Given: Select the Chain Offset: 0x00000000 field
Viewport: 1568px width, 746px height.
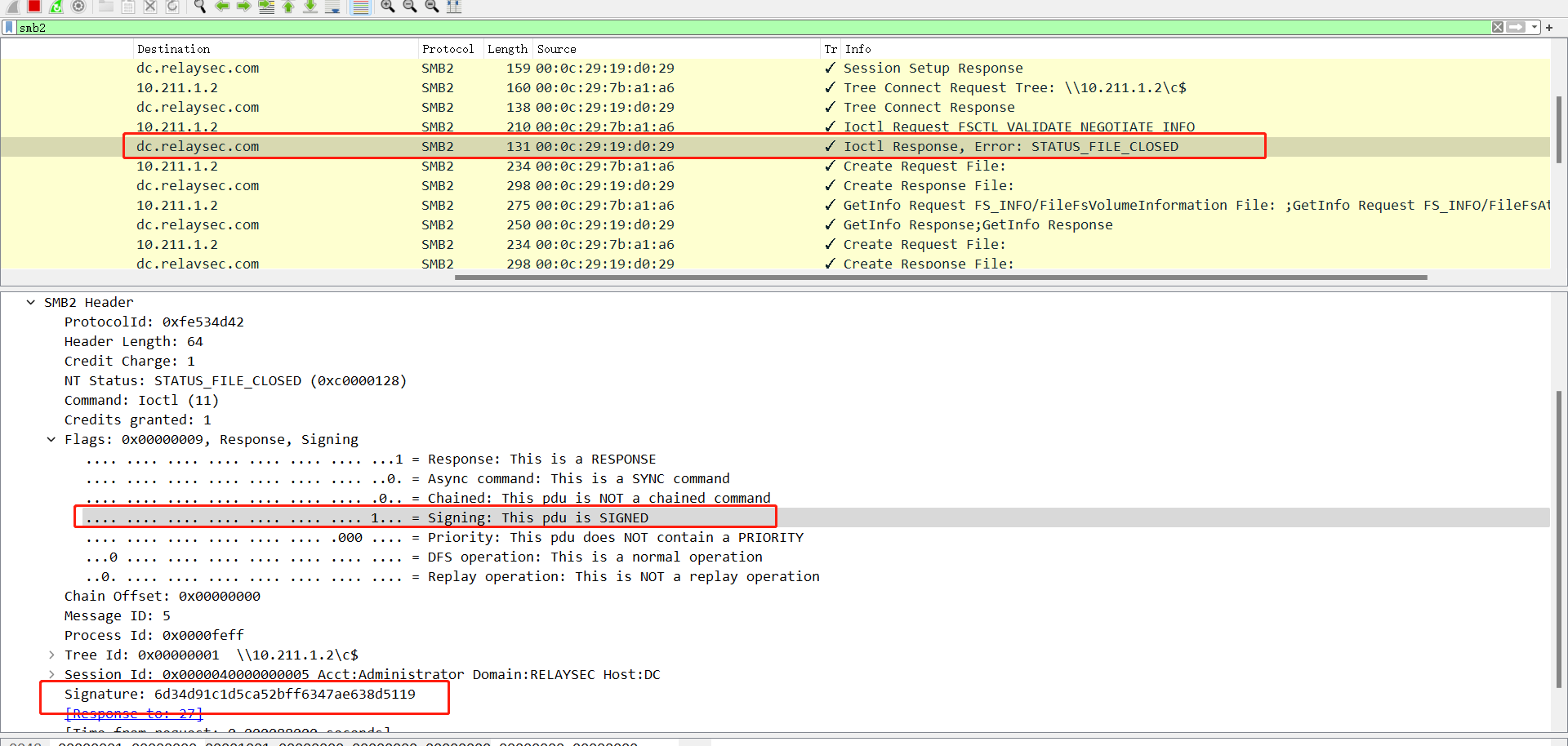Looking at the screenshot, I should click(x=163, y=596).
